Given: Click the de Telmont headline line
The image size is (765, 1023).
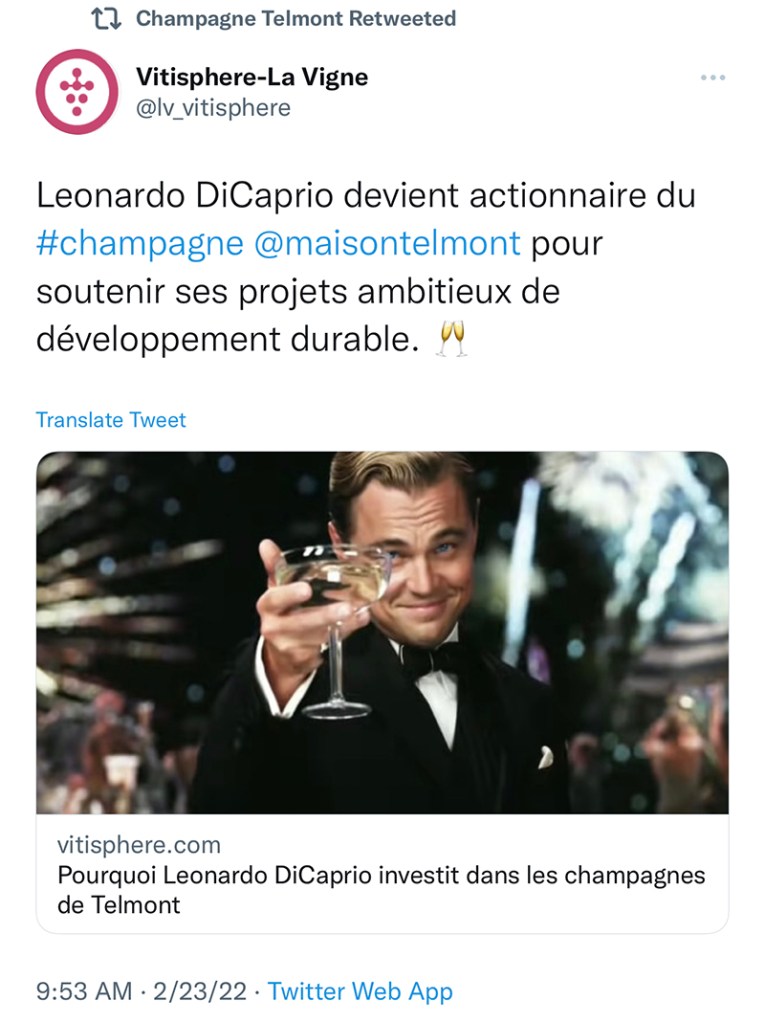Looking at the screenshot, I should [119, 905].
